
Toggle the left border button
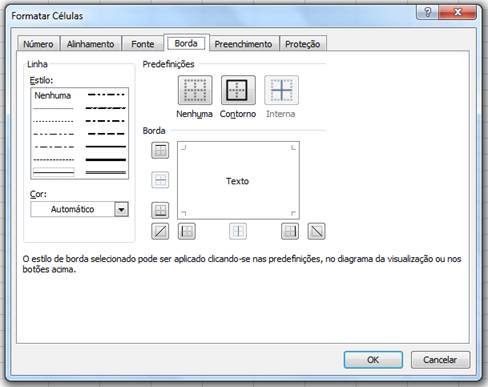tap(187, 231)
